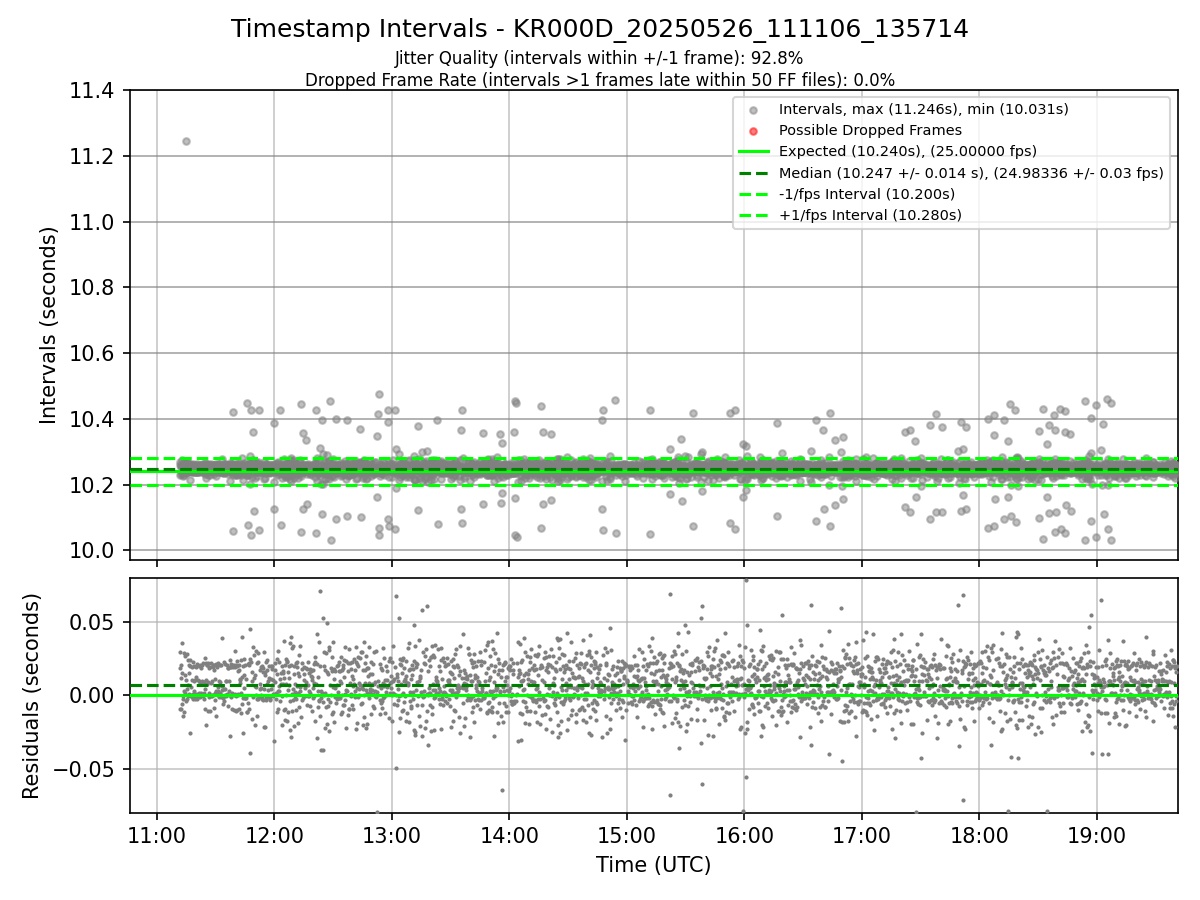This screenshot has height=900, width=1200.
Task: Click the gray Intervals marker in the legend
Action: 754,110
